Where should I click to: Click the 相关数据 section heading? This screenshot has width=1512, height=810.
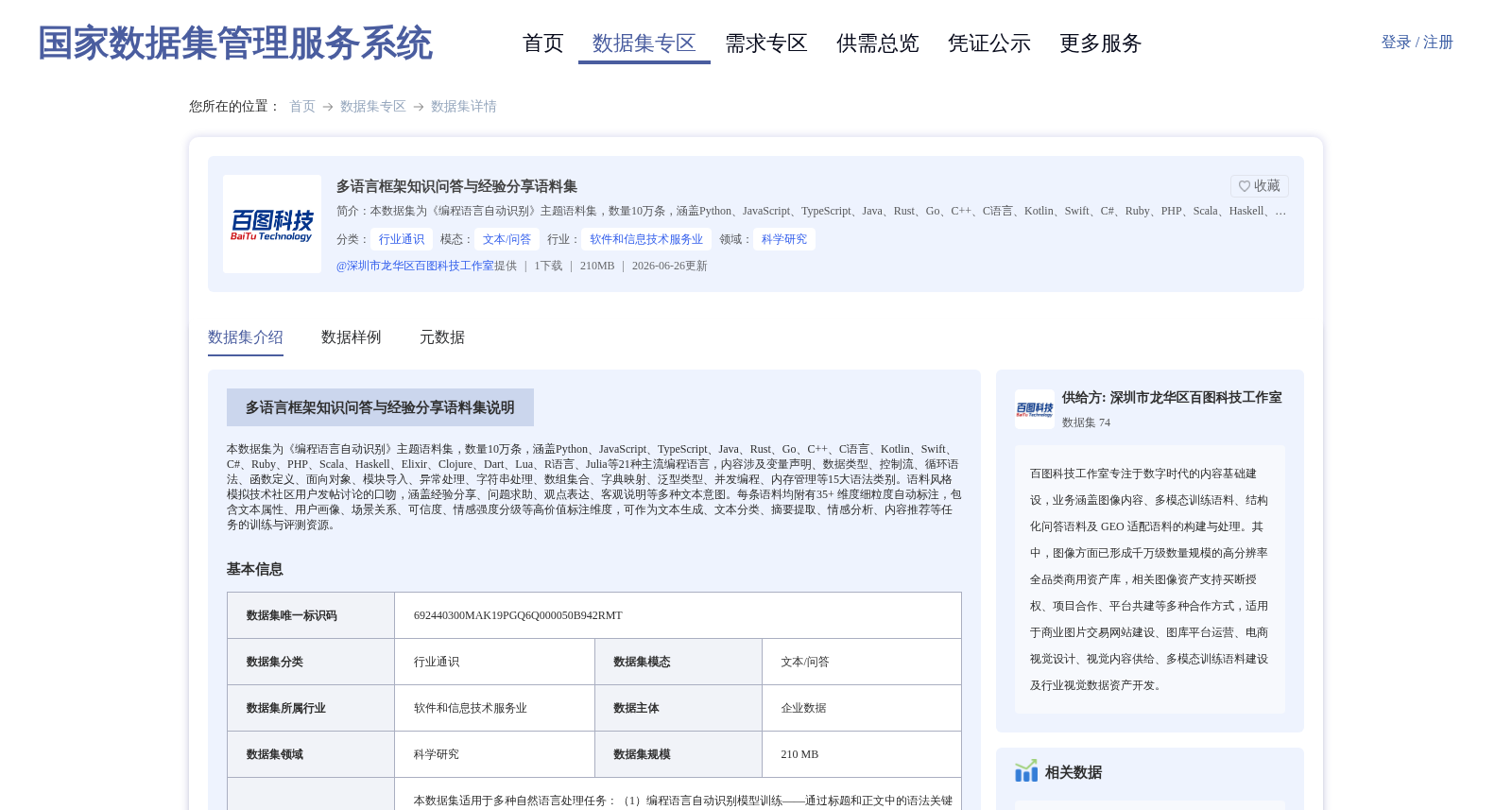click(1074, 772)
